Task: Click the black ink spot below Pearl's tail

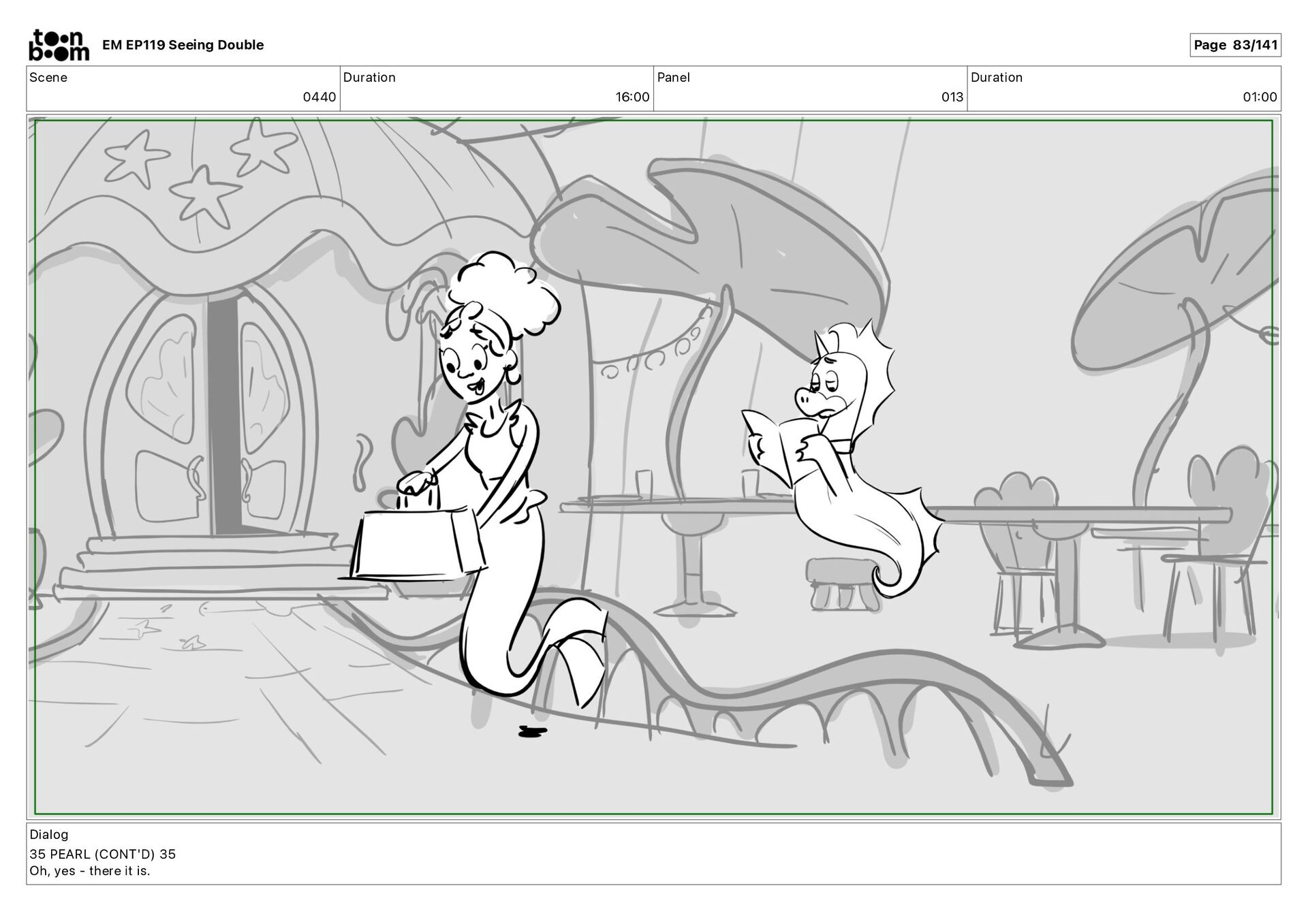Action: (x=531, y=732)
